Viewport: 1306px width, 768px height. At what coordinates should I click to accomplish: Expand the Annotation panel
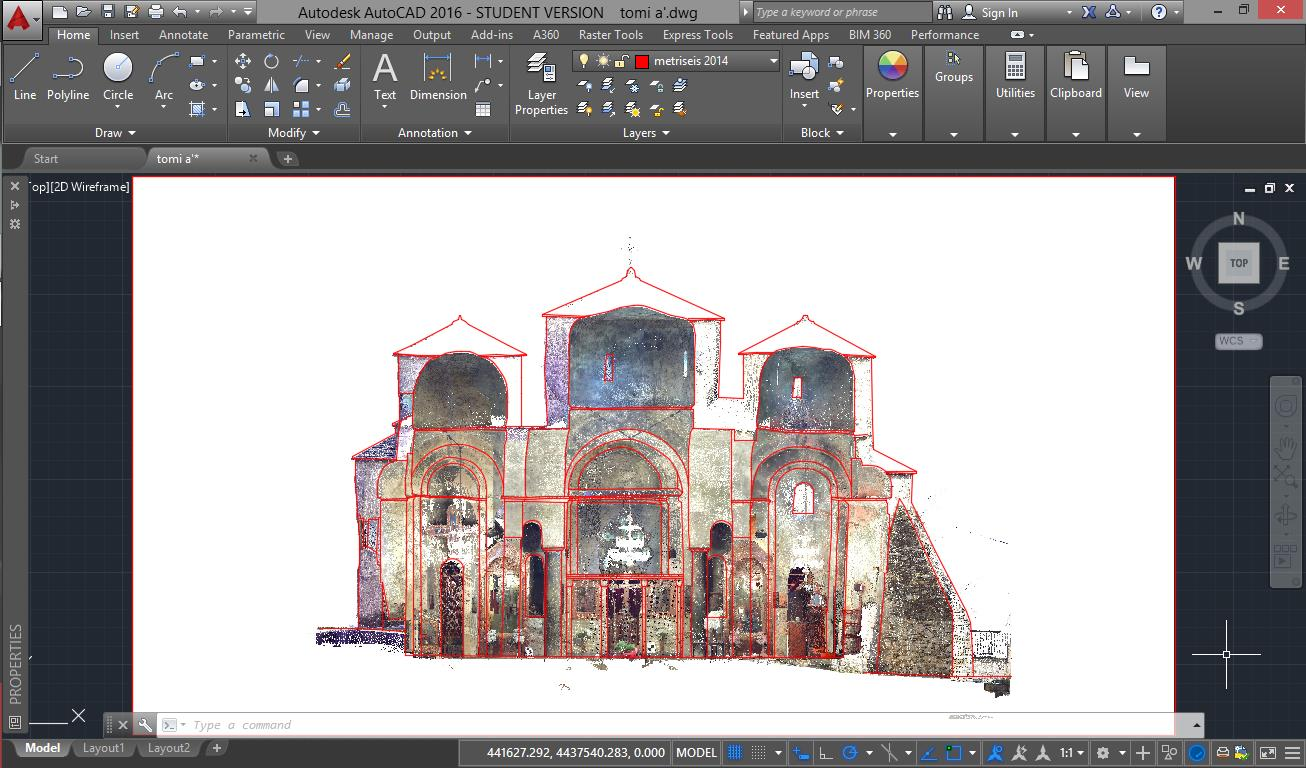[x=435, y=132]
